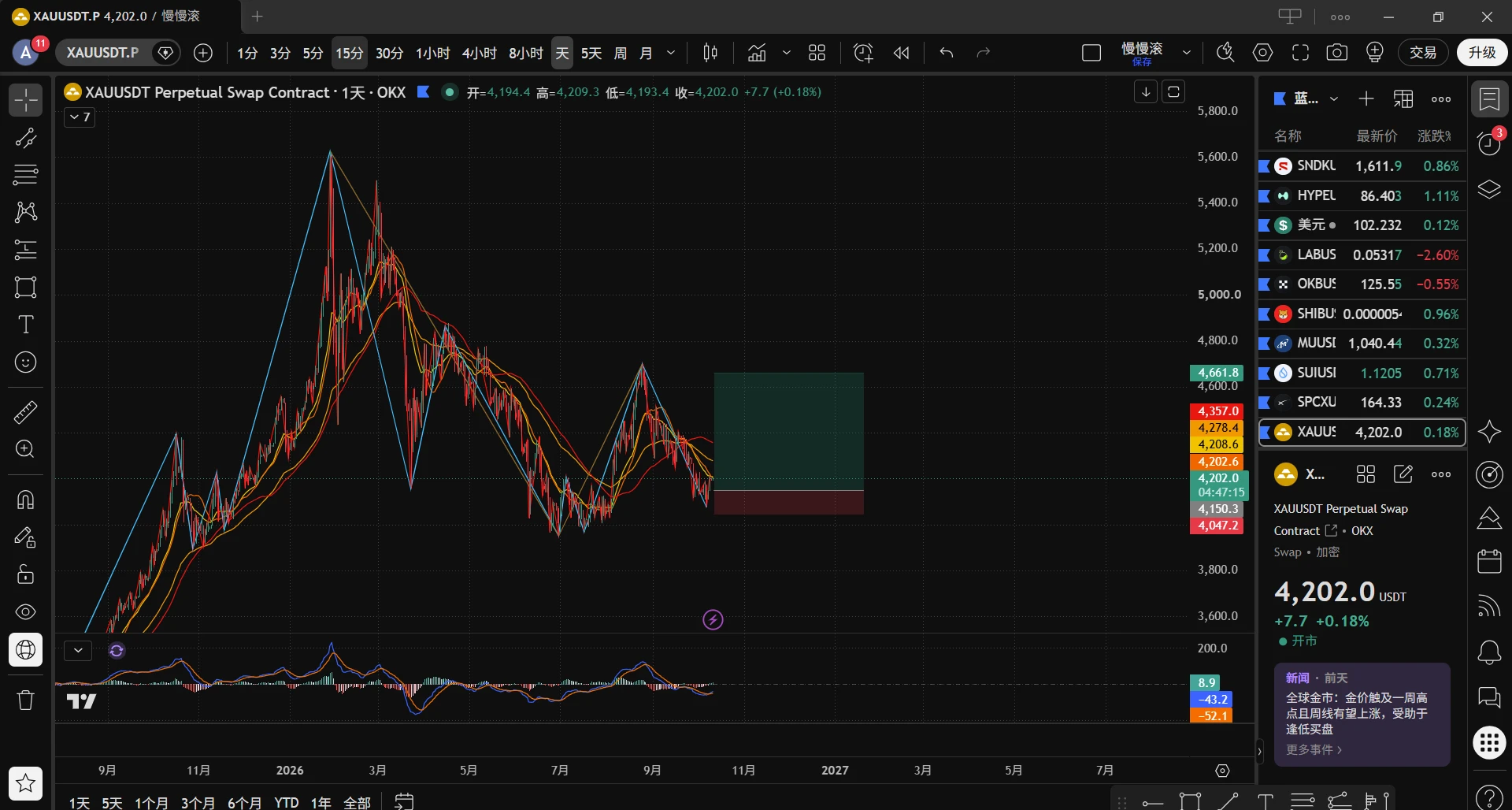Take a chart snapshot with camera icon
The image size is (1512, 810).
click(x=1336, y=53)
